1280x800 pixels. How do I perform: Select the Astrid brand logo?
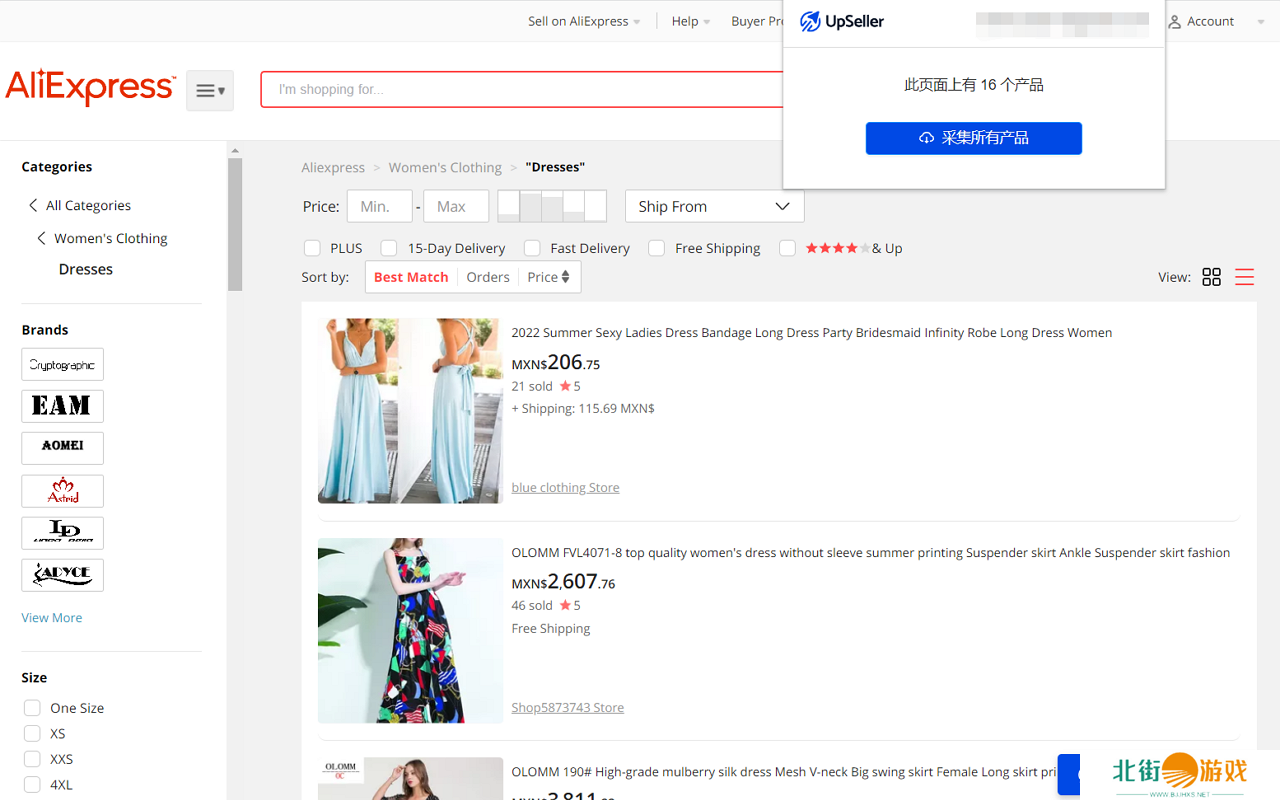(62, 491)
